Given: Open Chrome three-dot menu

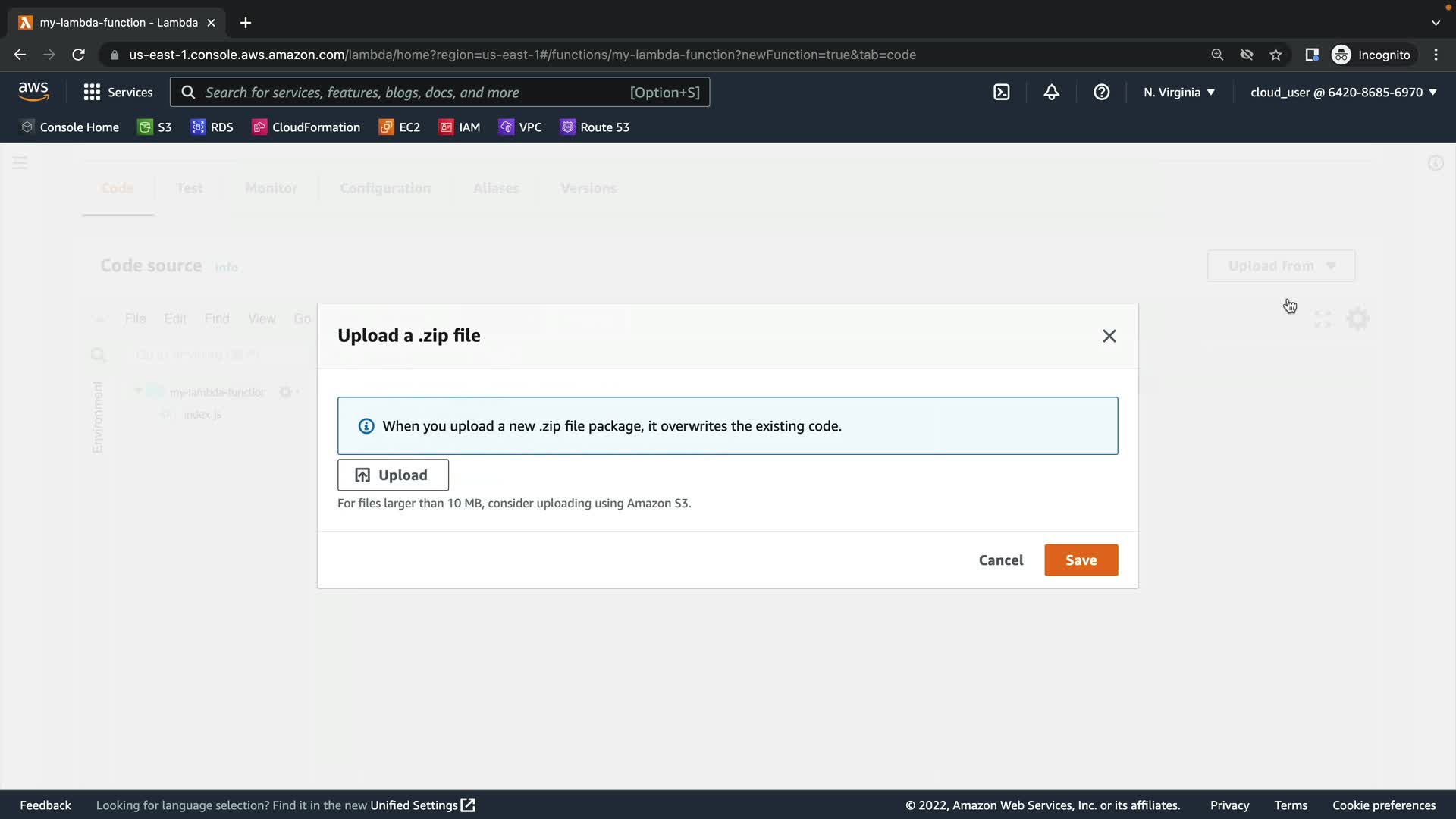Looking at the screenshot, I should 1436,55.
